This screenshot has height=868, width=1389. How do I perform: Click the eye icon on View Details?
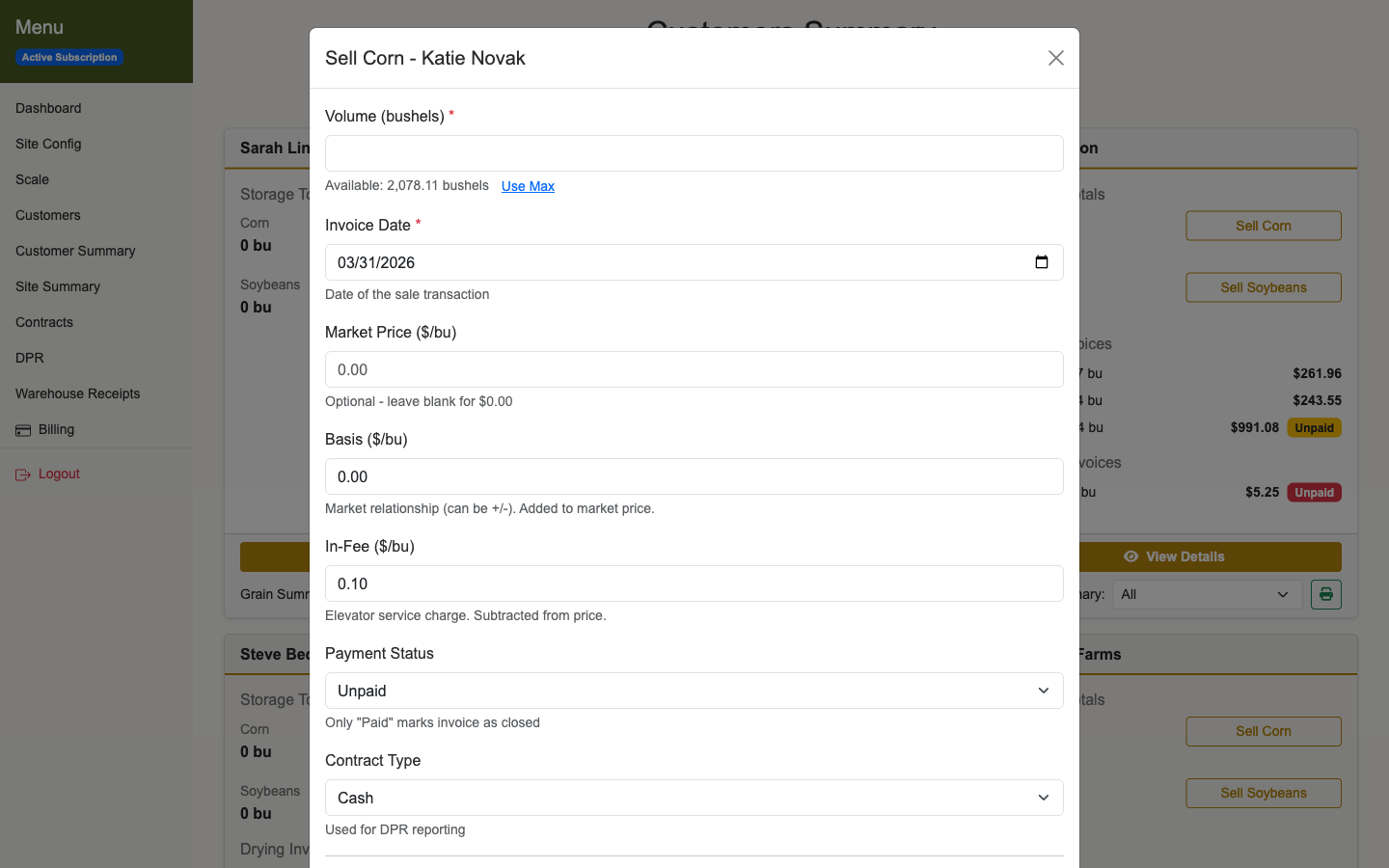click(1130, 556)
